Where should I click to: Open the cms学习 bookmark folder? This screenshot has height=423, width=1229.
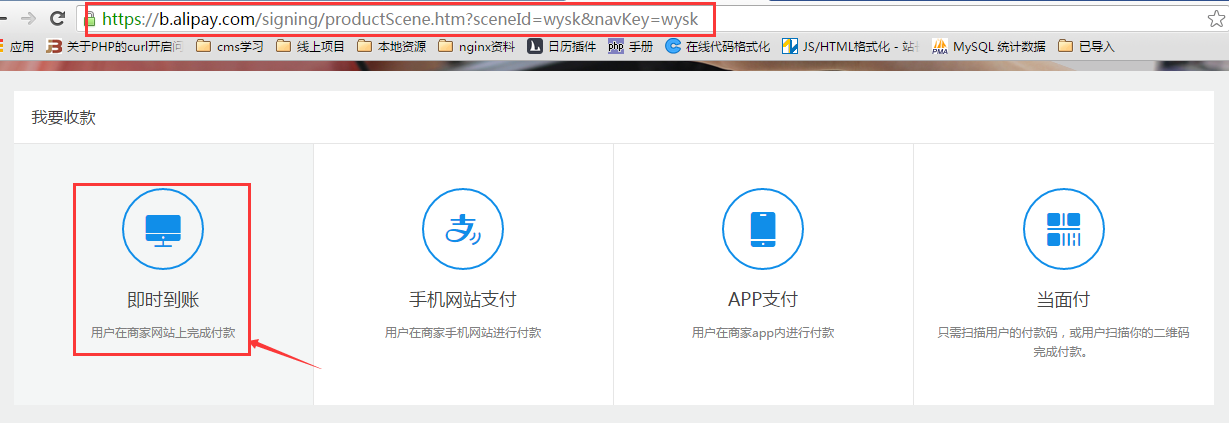230,46
